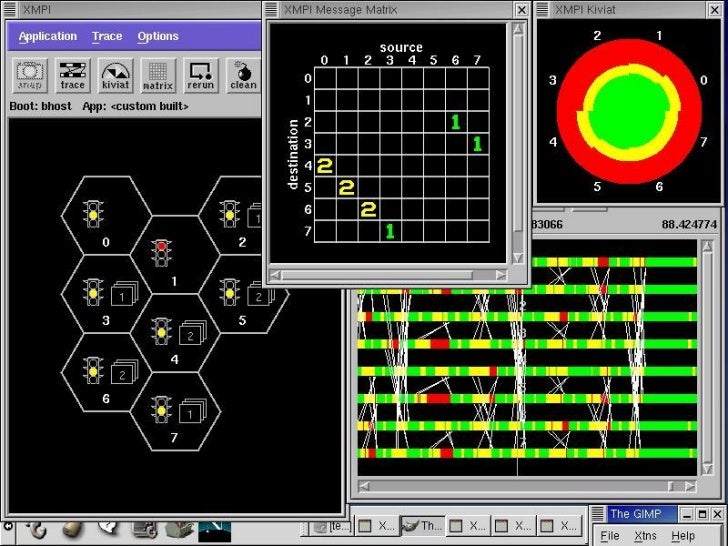The height and width of the screenshot is (546, 728).
Task: Open window menu of XMPI Kiviat
Action: (x=542, y=9)
